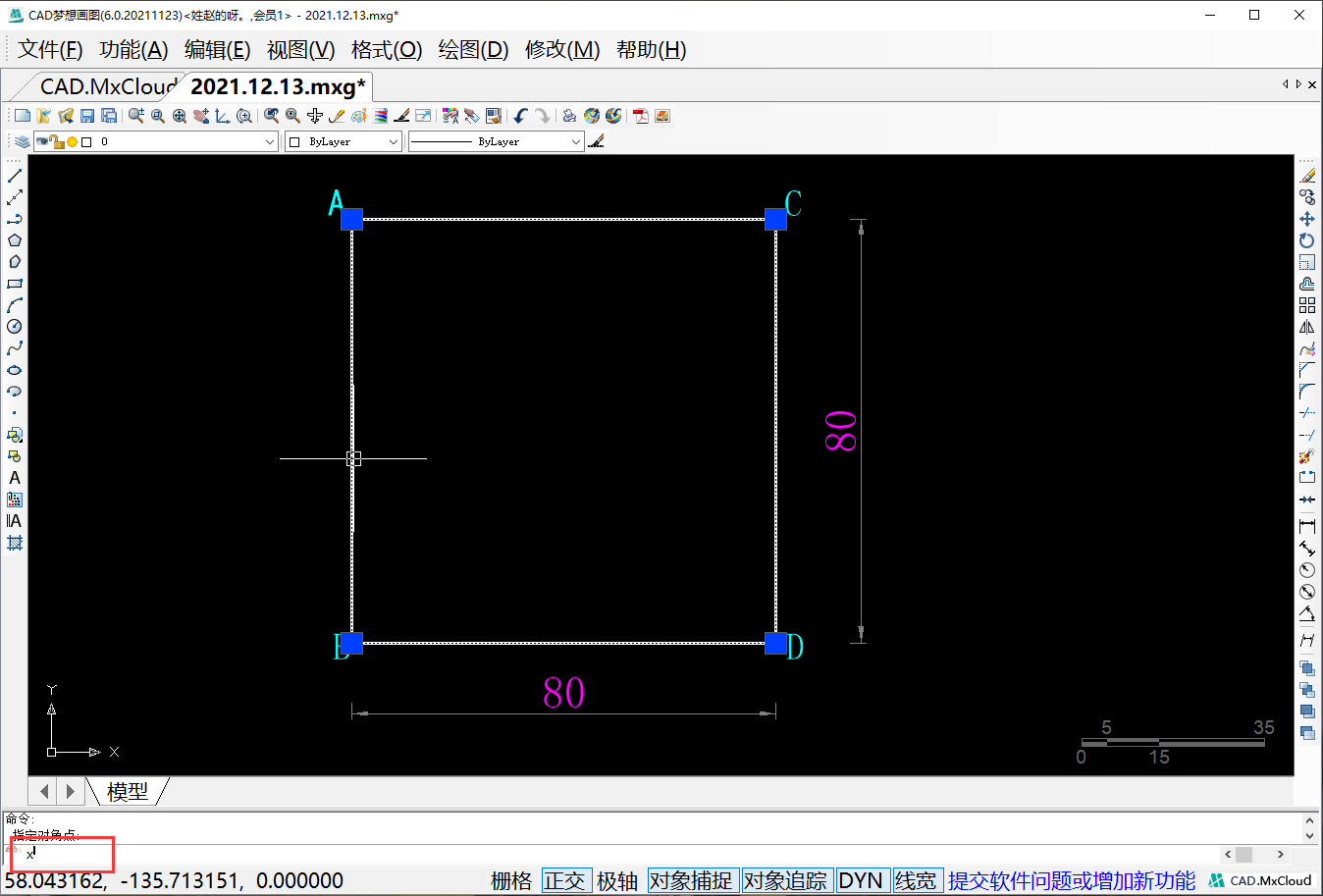Open the 绘图(D) menu
The width and height of the screenshot is (1323, 896).
tap(473, 49)
